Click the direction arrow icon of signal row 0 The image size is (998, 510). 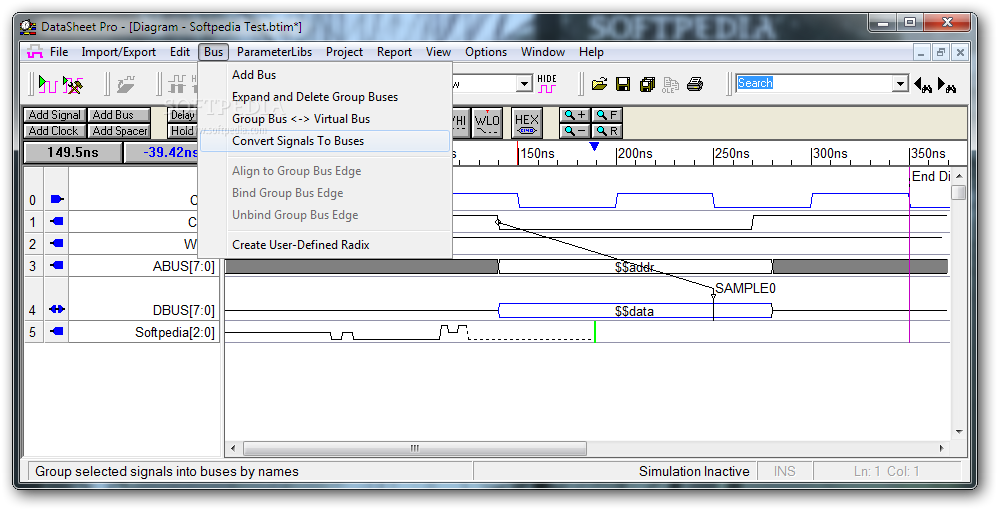click(x=57, y=199)
